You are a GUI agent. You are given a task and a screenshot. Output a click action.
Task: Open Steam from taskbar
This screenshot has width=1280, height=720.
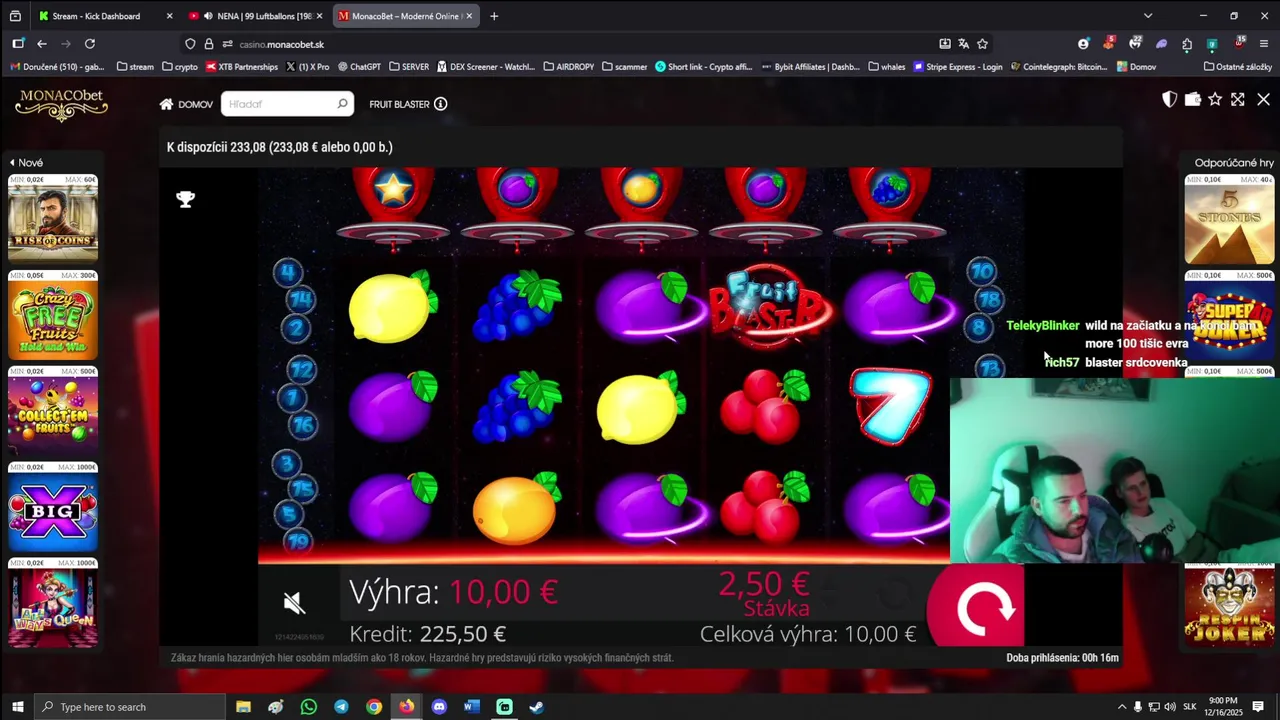click(x=537, y=707)
